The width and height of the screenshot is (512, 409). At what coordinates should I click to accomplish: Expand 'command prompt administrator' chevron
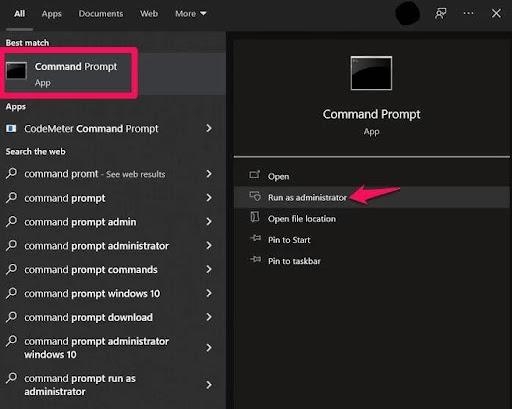click(x=209, y=246)
